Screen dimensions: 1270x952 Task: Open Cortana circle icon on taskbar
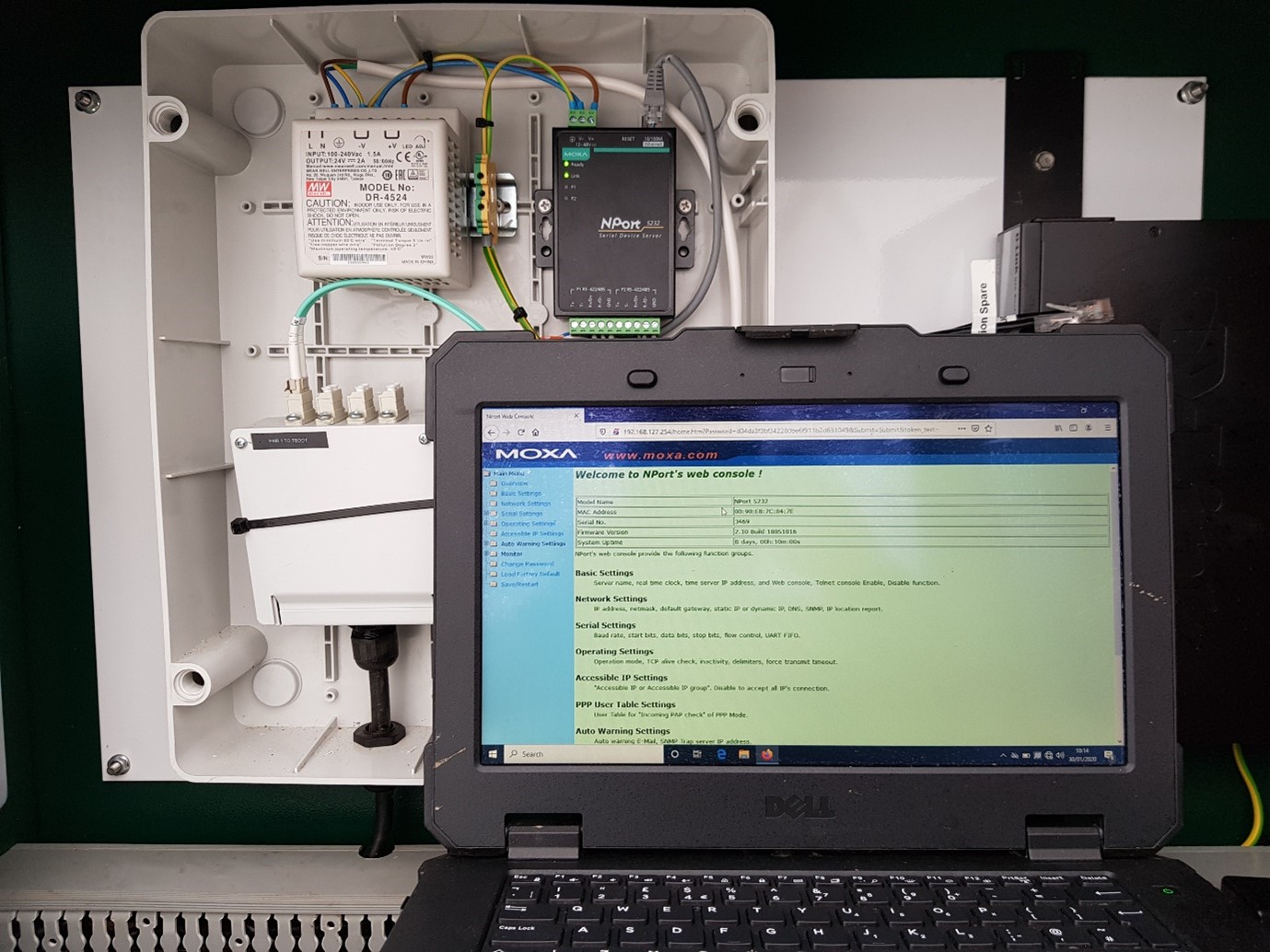point(675,754)
